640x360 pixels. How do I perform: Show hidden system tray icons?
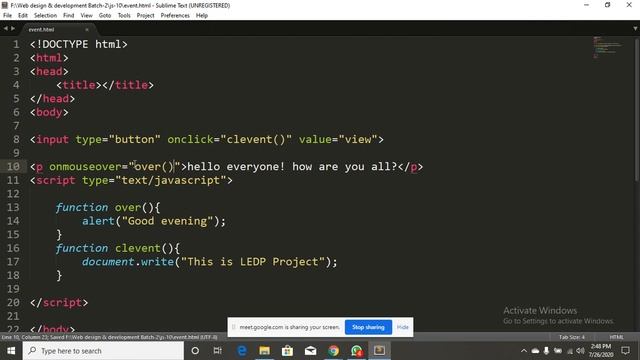524,351
